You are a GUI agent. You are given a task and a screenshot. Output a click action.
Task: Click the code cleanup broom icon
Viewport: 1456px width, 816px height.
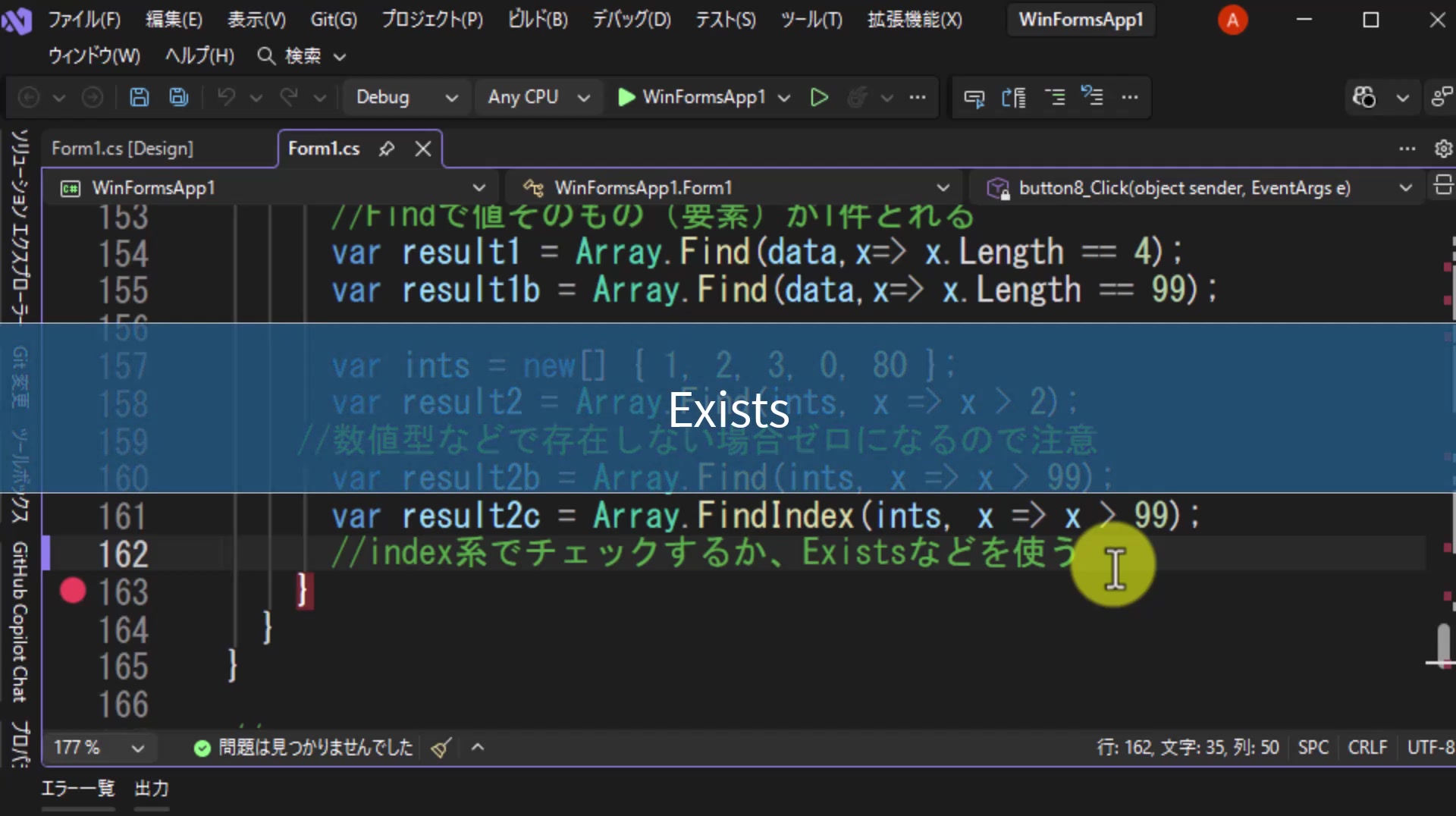click(441, 748)
